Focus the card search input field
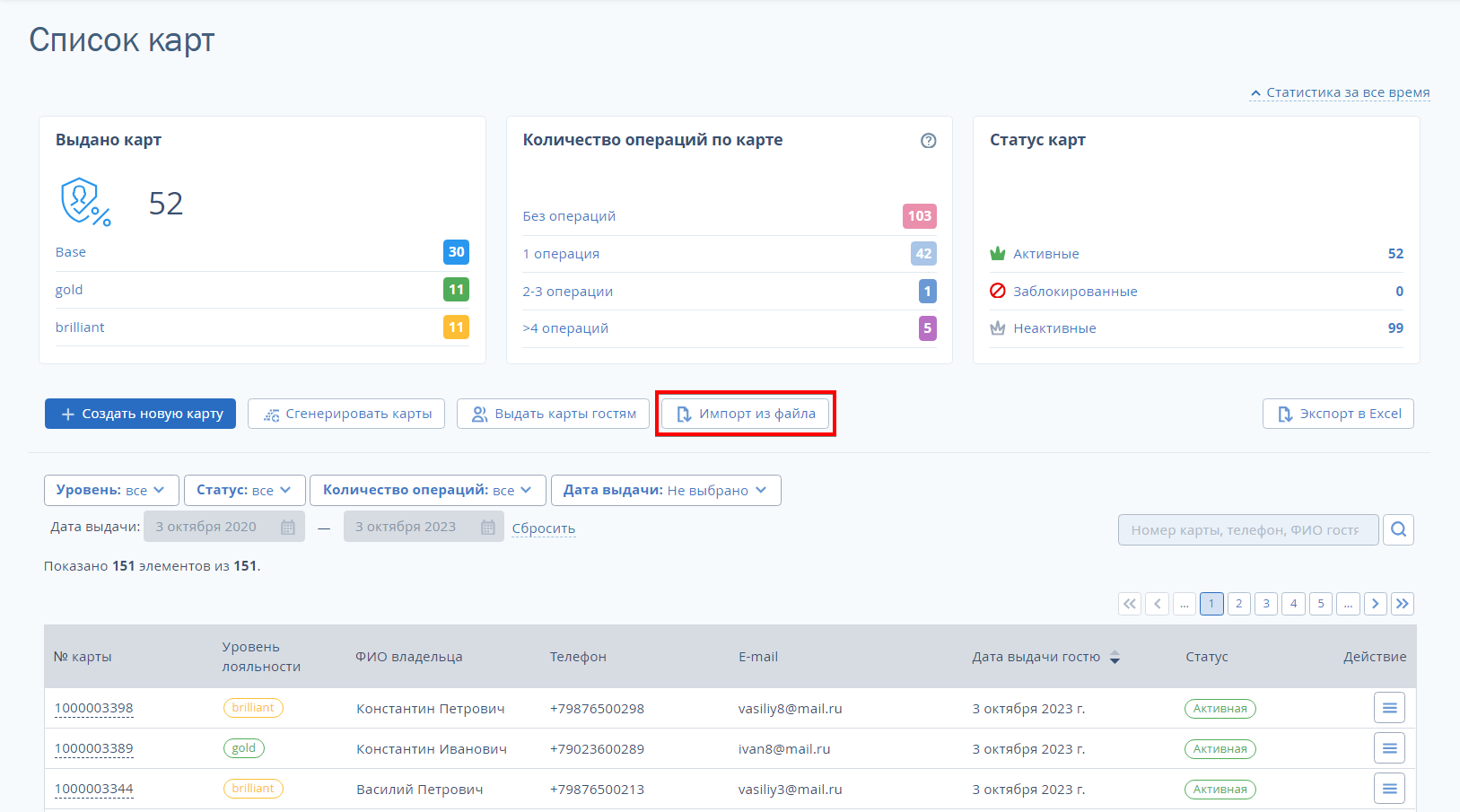Image resolution: width=1460 pixels, height=812 pixels. (1248, 529)
